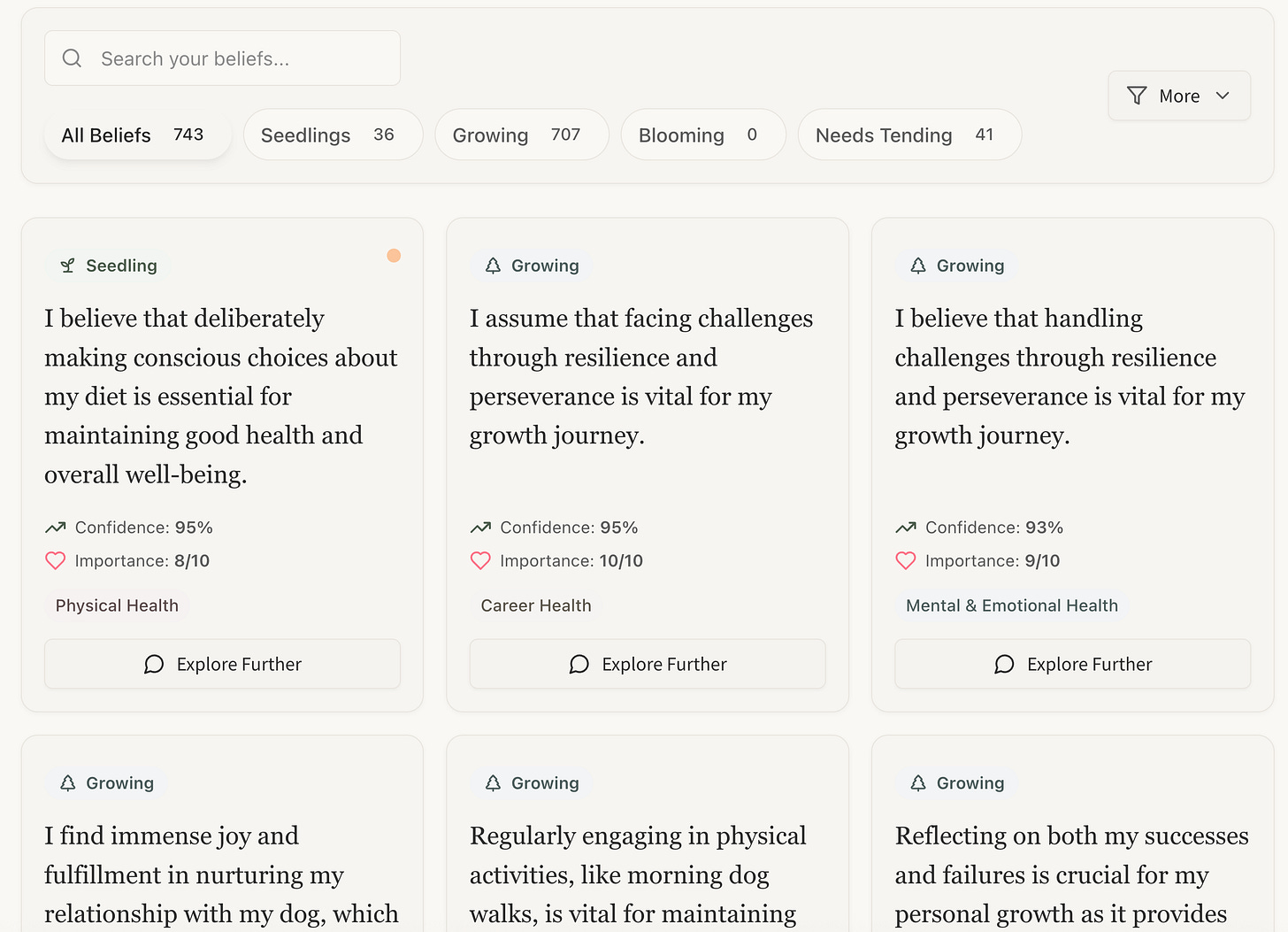This screenshot has width=1288, height=932.
Task: Switch to Seedlings filter tab
Action: pyautogui.click(x=333, y=135)
